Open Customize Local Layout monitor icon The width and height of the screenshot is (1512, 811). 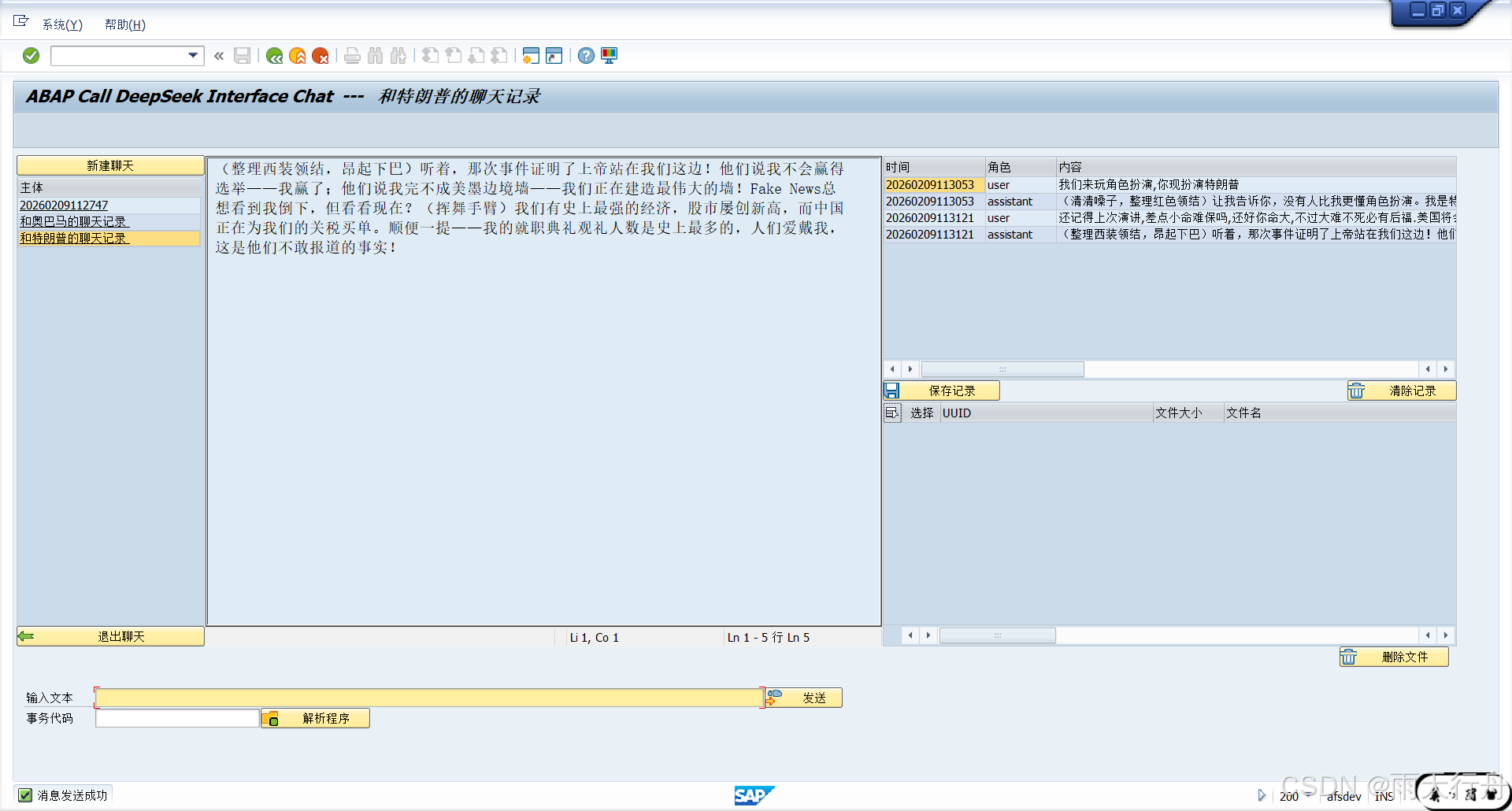click(x=609, y=56)
